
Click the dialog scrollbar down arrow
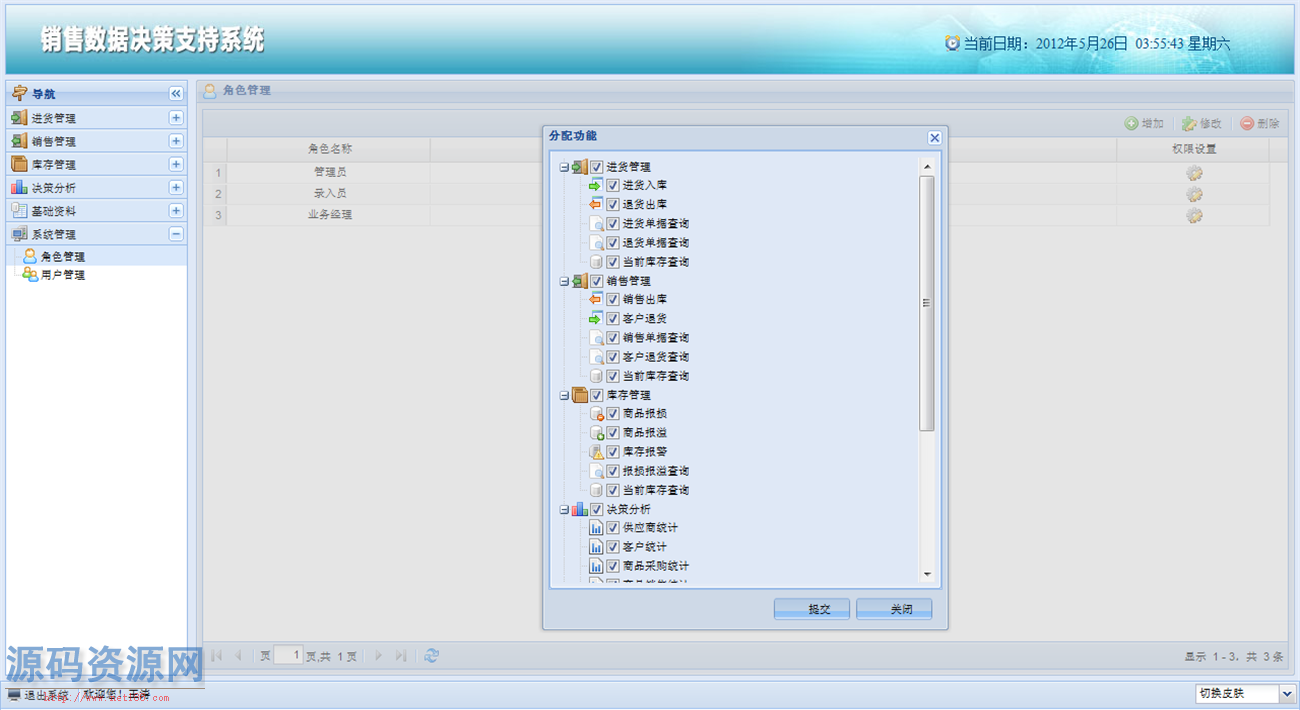(926, 574)
